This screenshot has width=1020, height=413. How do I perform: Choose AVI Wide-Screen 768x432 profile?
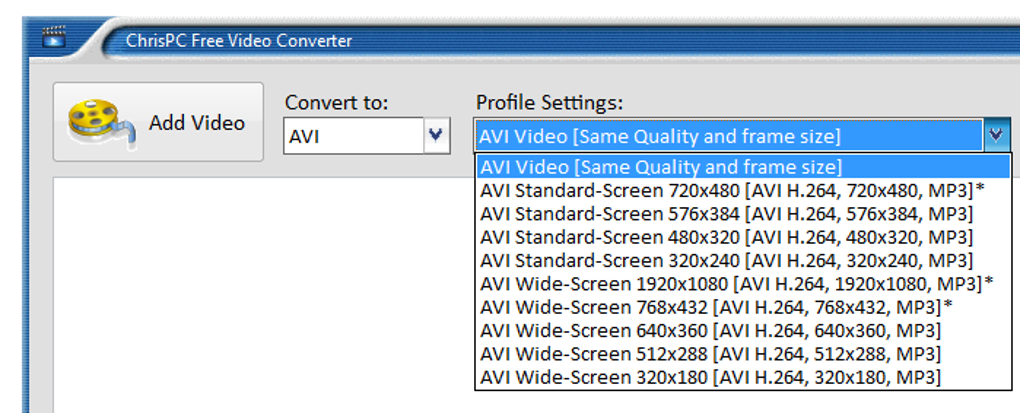(x=716, y=306)
